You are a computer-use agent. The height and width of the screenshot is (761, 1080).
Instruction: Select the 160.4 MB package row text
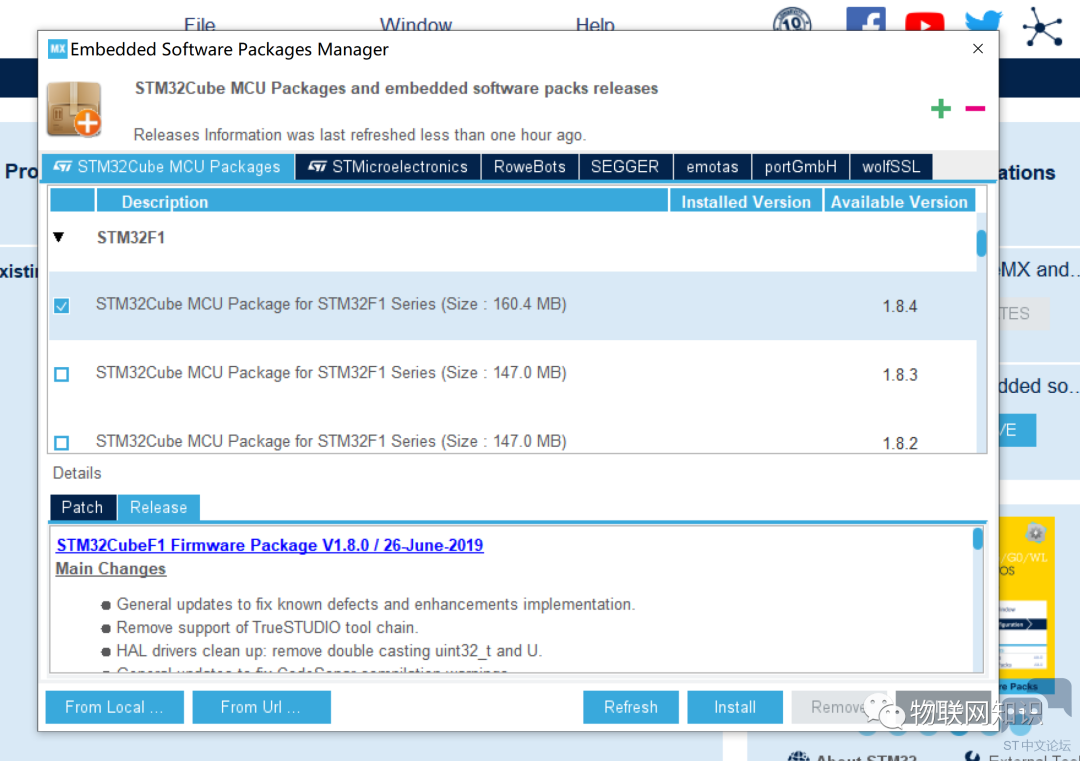point(331,304)
